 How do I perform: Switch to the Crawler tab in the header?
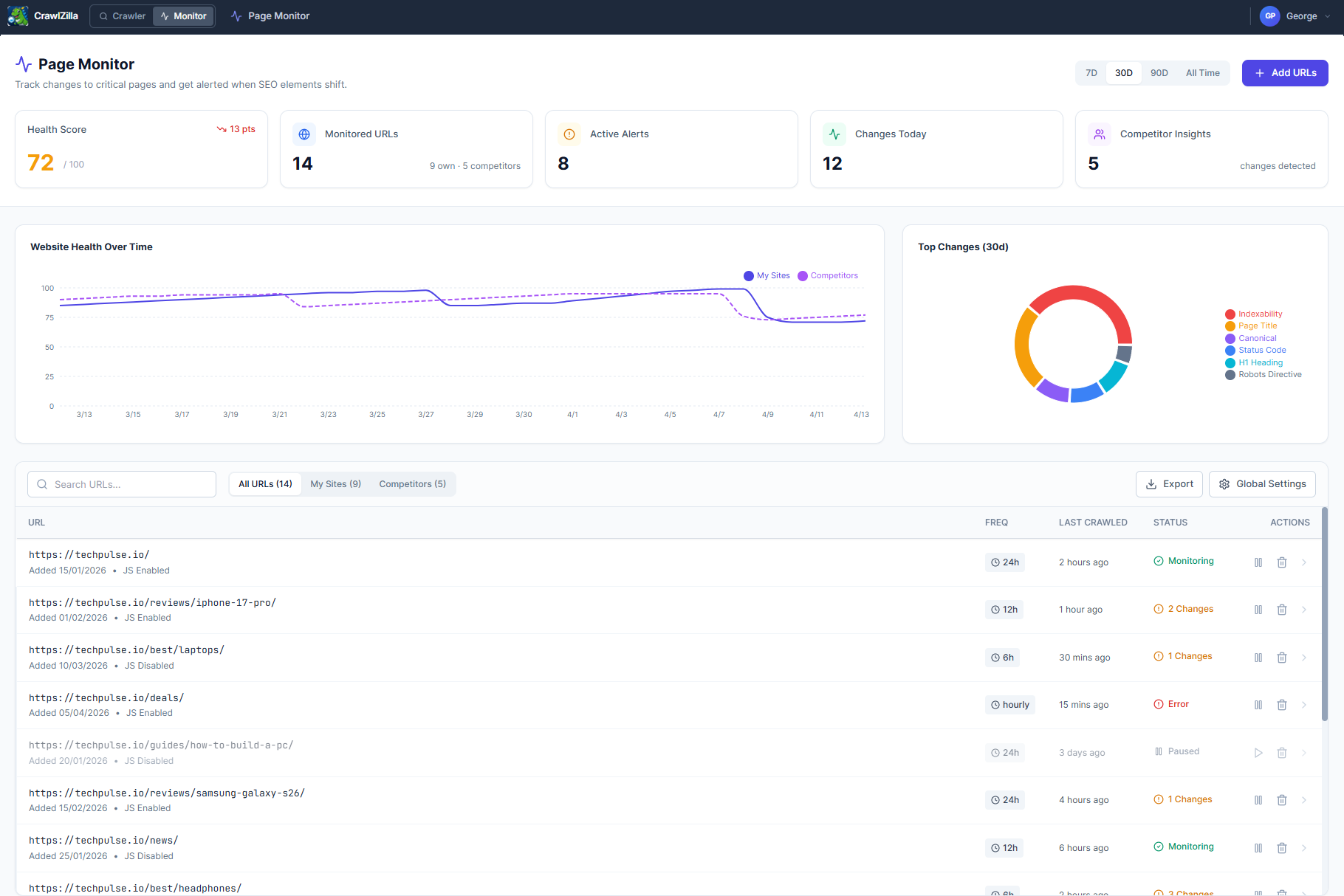(x=121, y=15)
